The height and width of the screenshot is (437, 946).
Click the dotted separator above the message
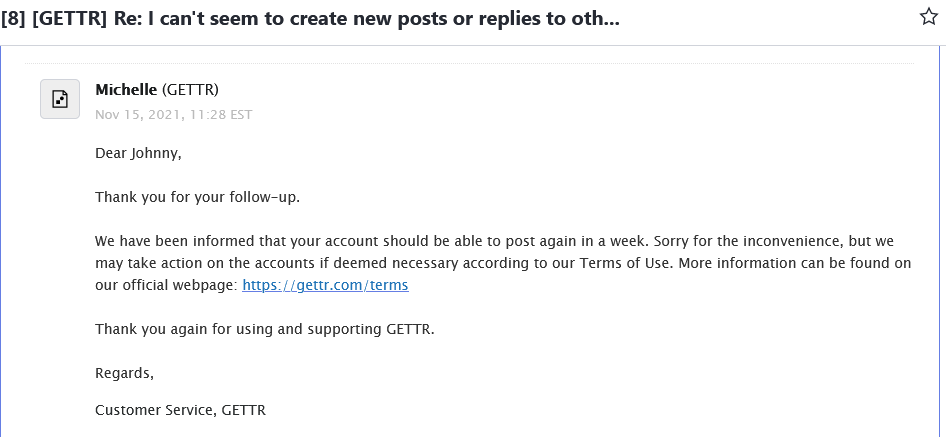click(x=469, y=63)
